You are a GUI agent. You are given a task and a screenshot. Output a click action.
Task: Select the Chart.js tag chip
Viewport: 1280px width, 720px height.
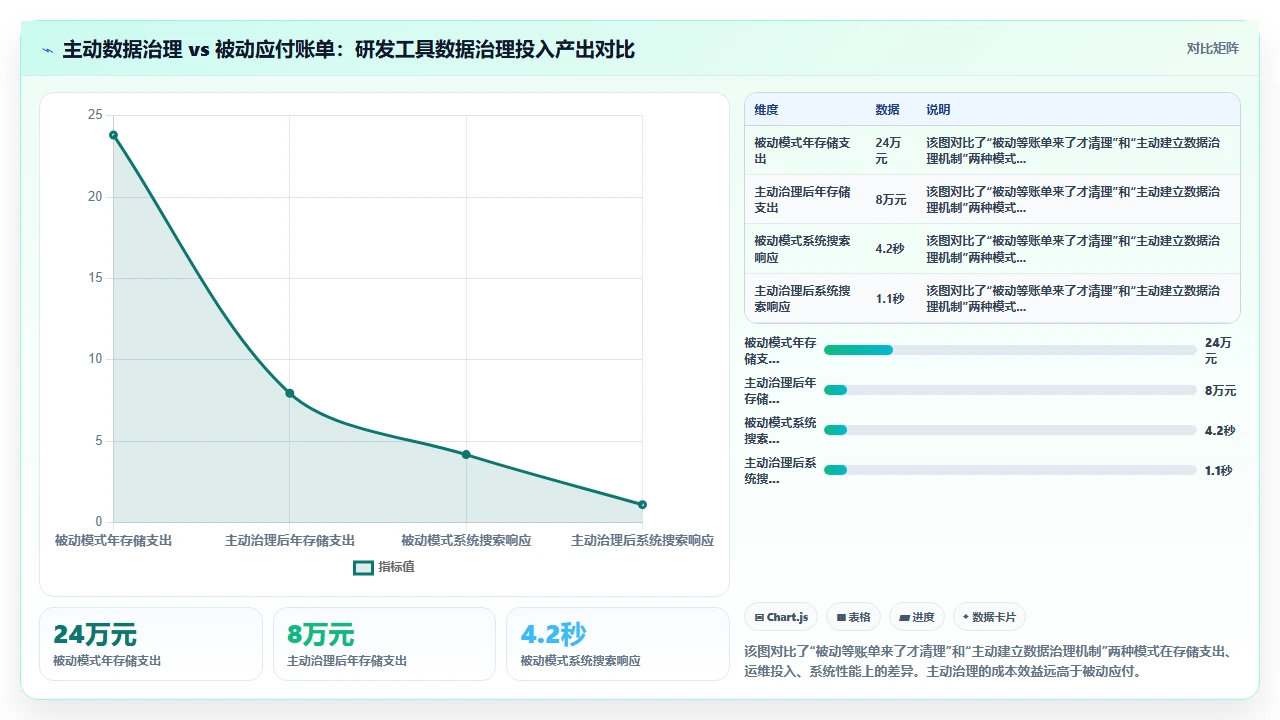coord(782,617)
